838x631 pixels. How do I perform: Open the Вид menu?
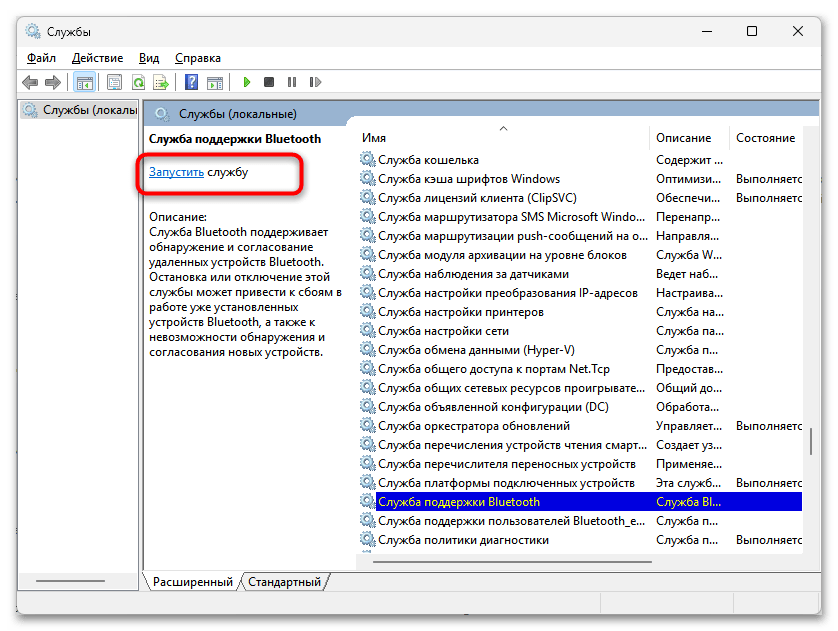[x=149, y=58]
